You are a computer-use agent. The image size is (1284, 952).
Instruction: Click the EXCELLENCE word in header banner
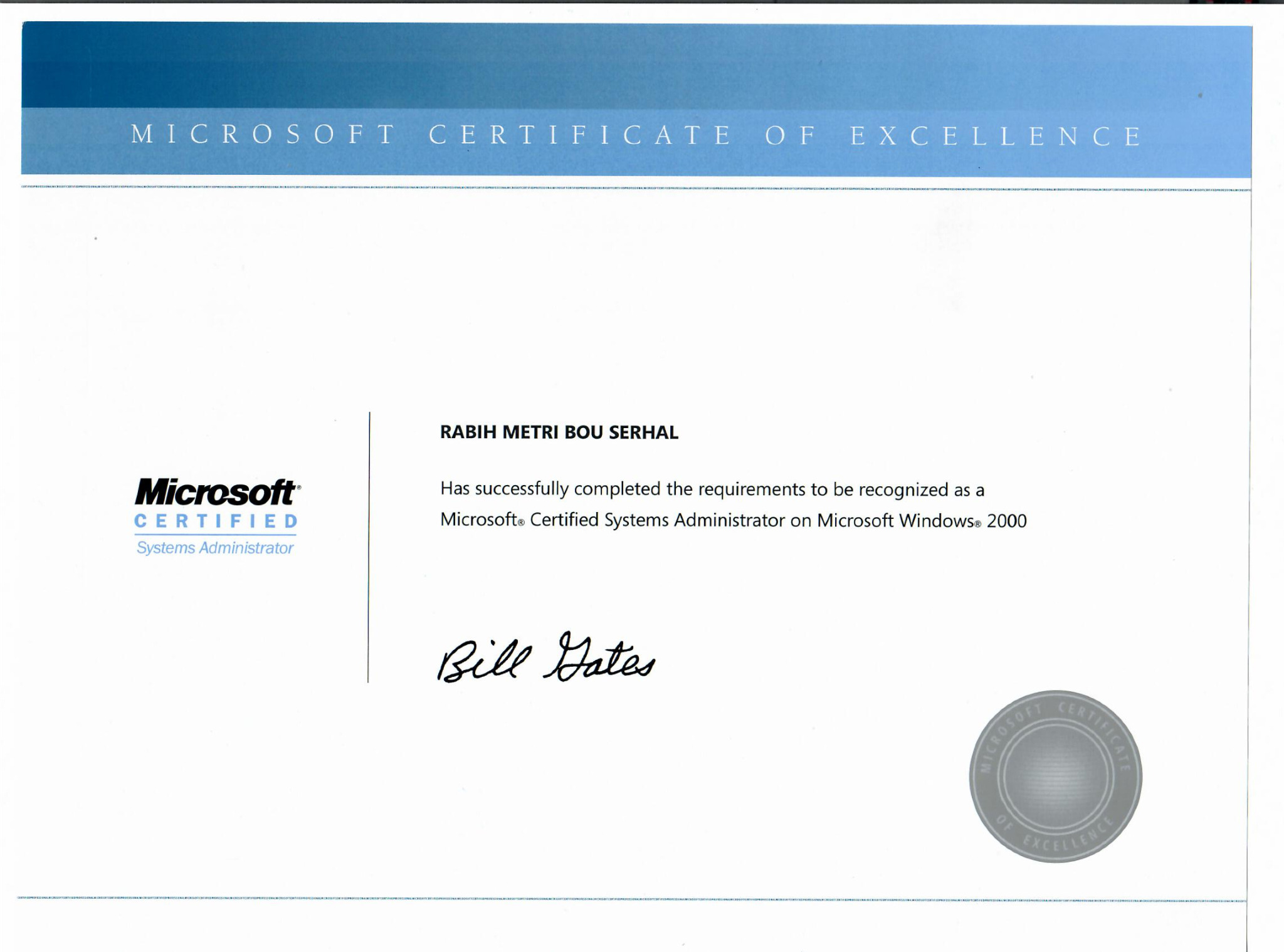[x=996, y=136]
